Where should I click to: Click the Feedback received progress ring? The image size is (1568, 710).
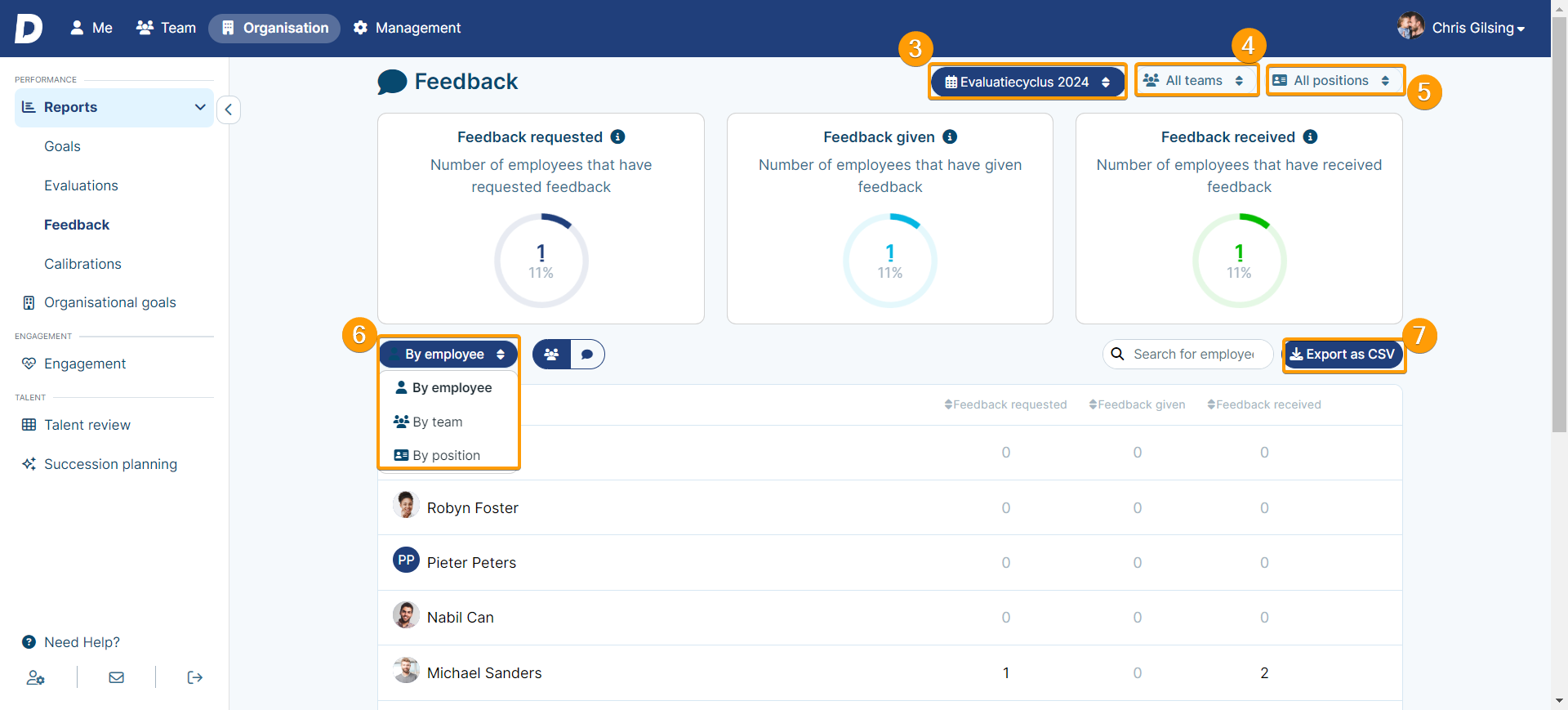tap(1239, 261)
